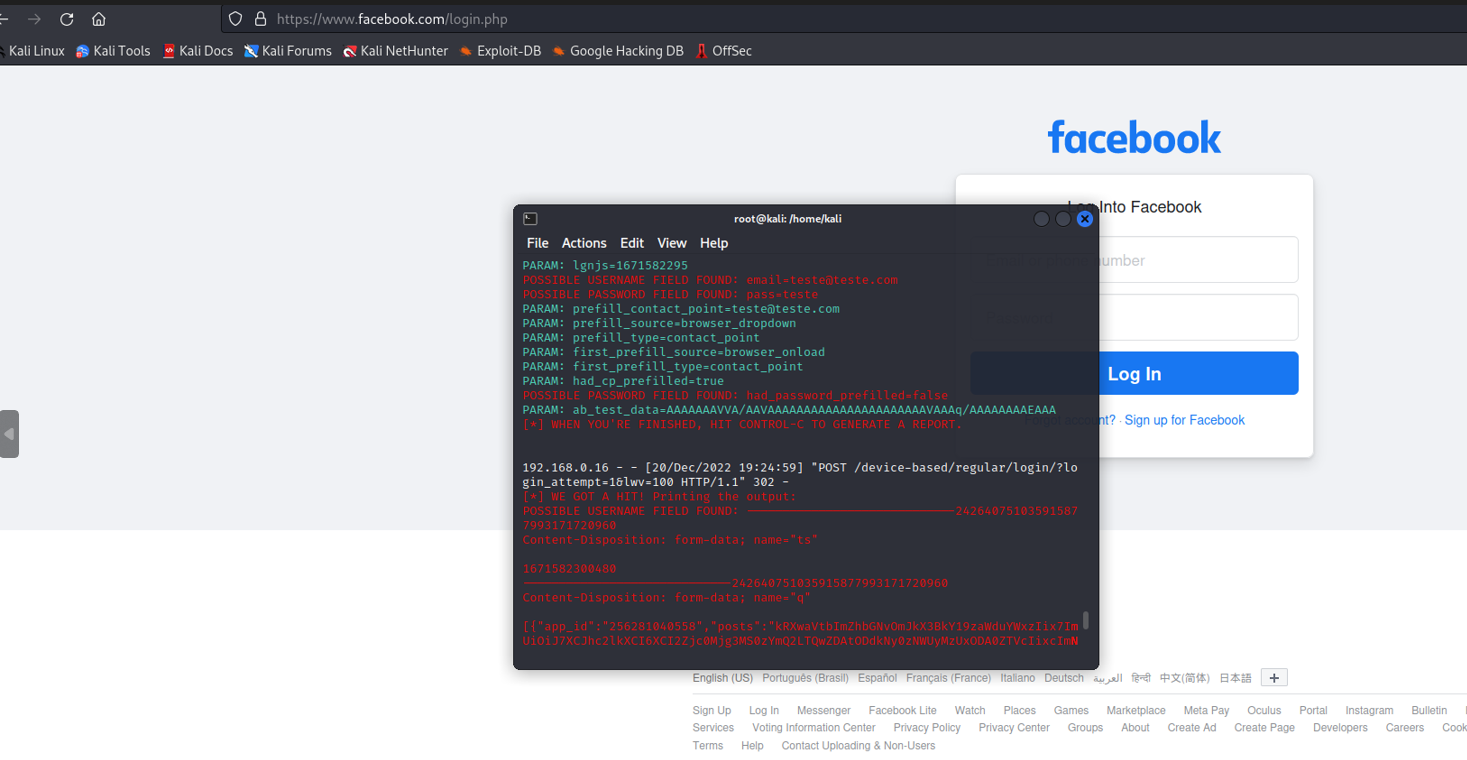Select Español language
The height and width of the screenshot is (760, 1467).
[x=877, y=678]
